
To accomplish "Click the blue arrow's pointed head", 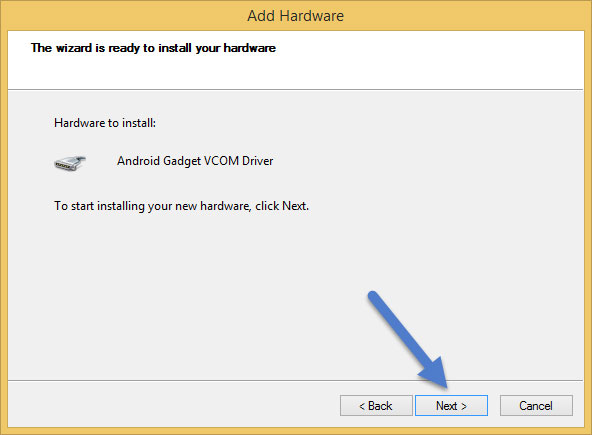I will 438,378.
